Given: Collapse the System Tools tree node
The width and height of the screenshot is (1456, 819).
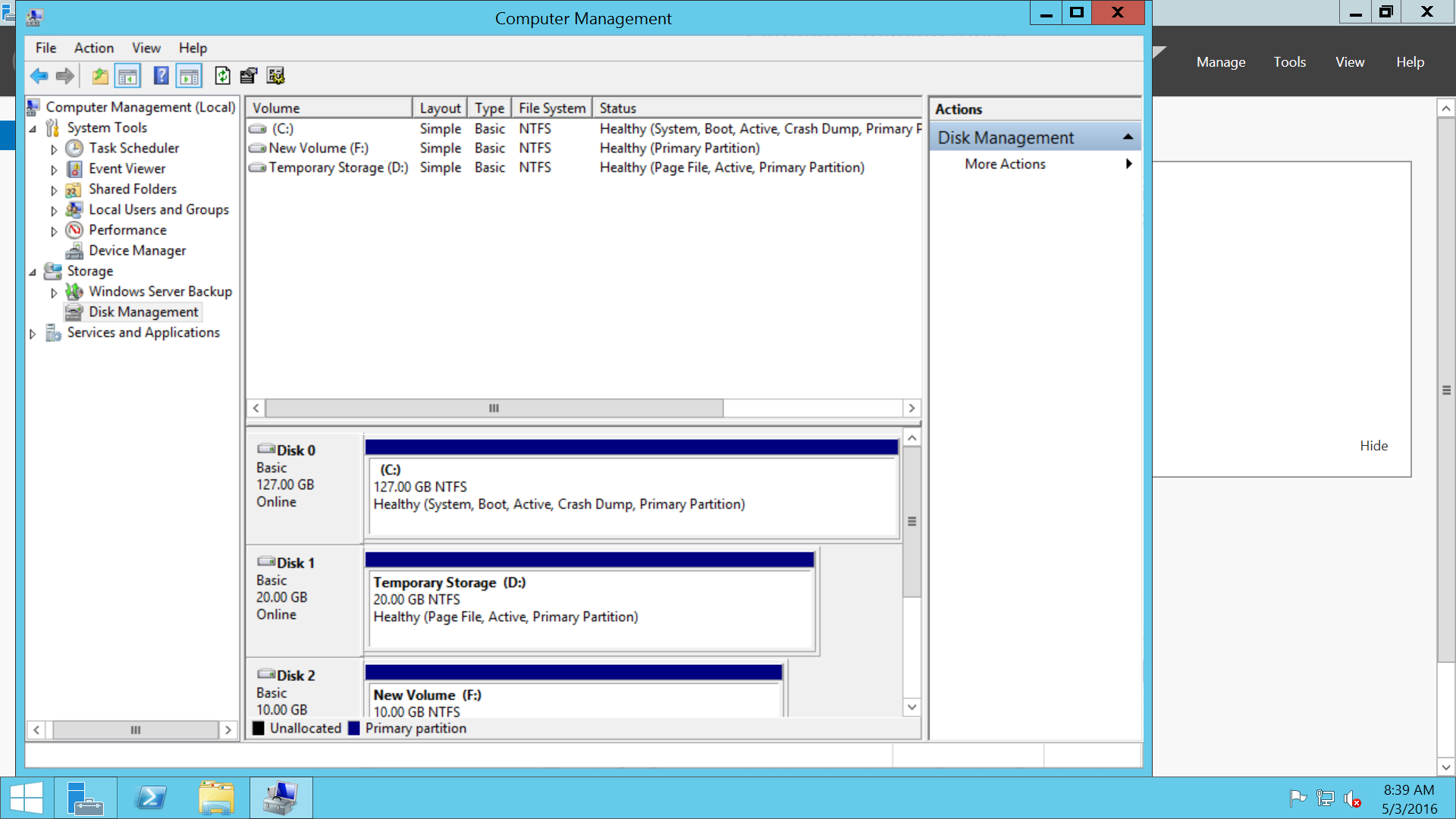Looking at the screenshot, I should pos(33,128).
